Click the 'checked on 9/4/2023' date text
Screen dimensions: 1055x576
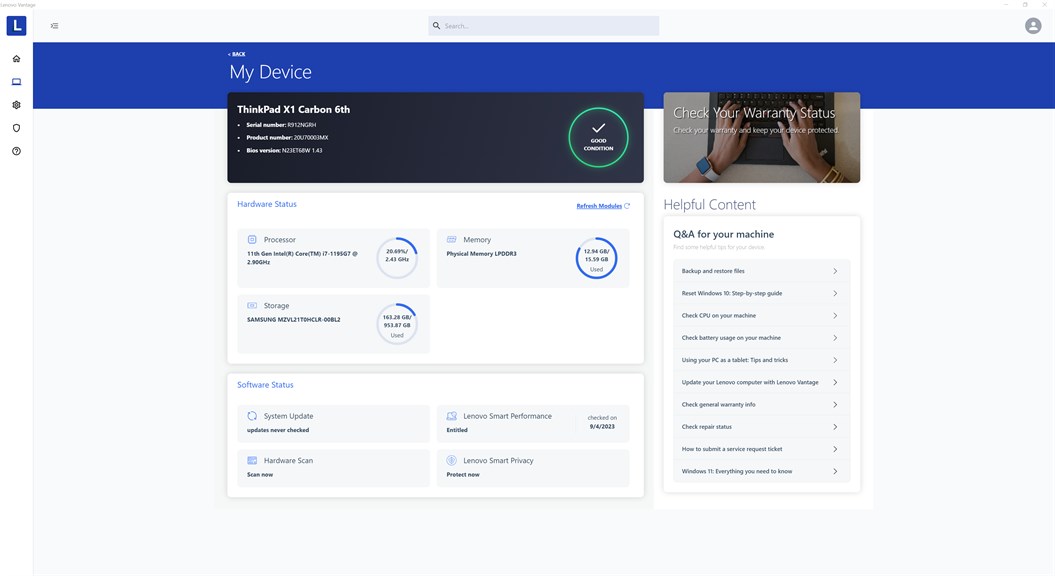coord(602,422)
